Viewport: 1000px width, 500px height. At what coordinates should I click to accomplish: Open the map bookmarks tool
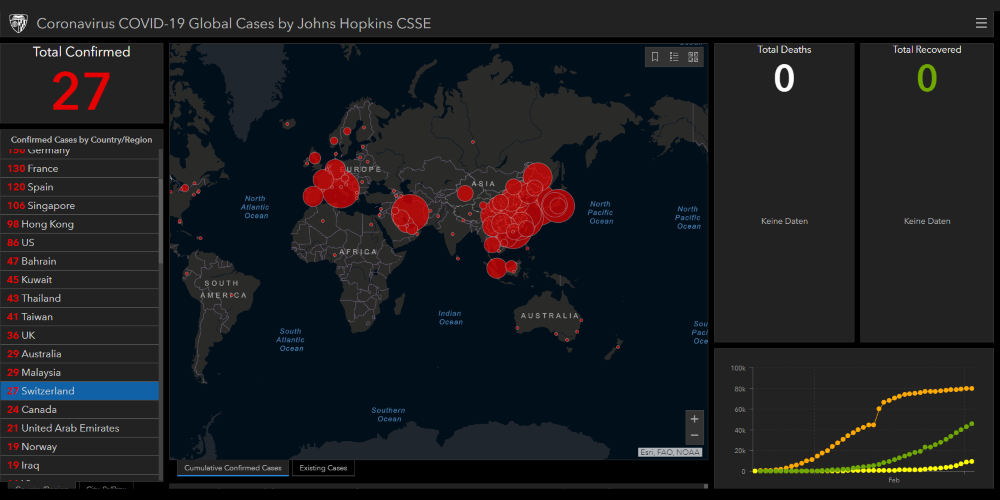(655, 57)
